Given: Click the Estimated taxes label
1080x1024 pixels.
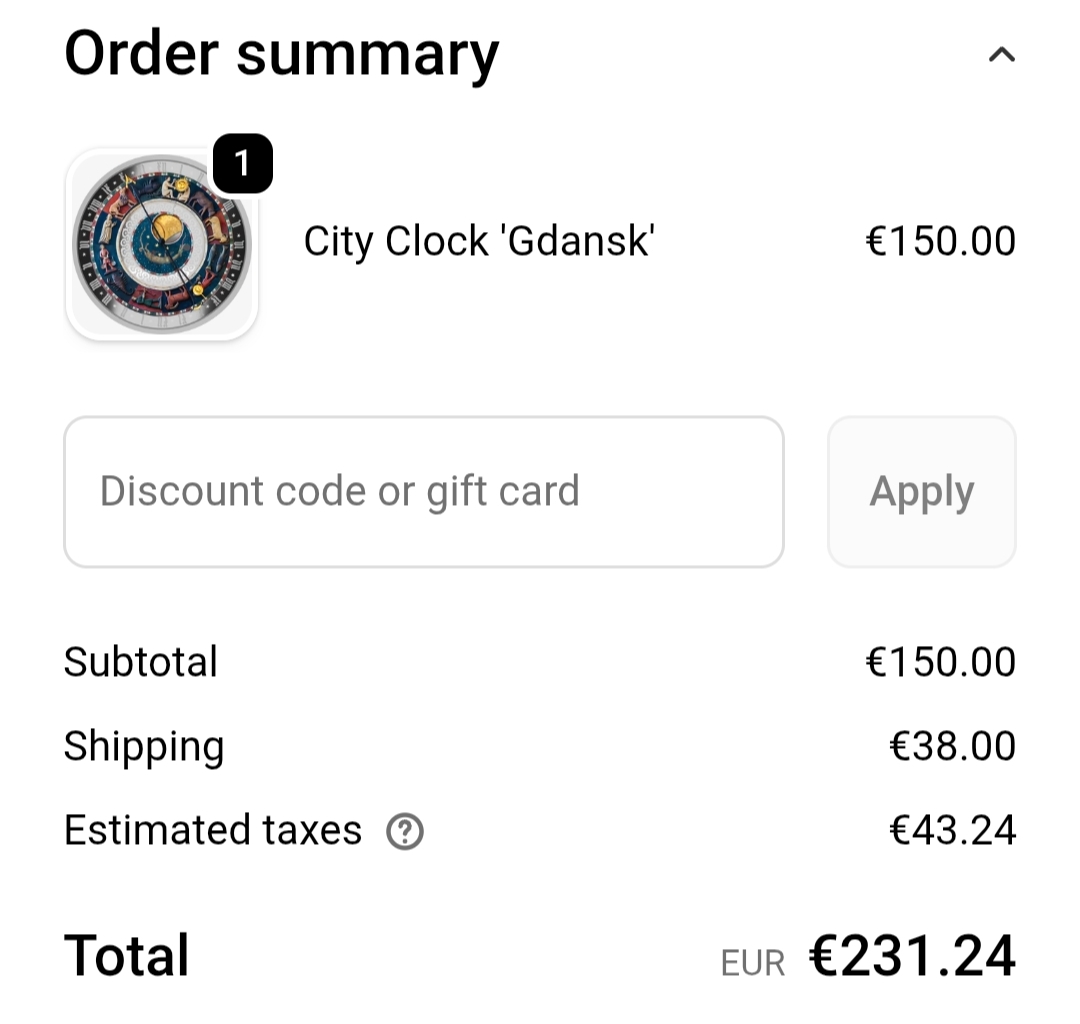Looking at the screenshot, I should pyautogui.click(x=213, y=831).
